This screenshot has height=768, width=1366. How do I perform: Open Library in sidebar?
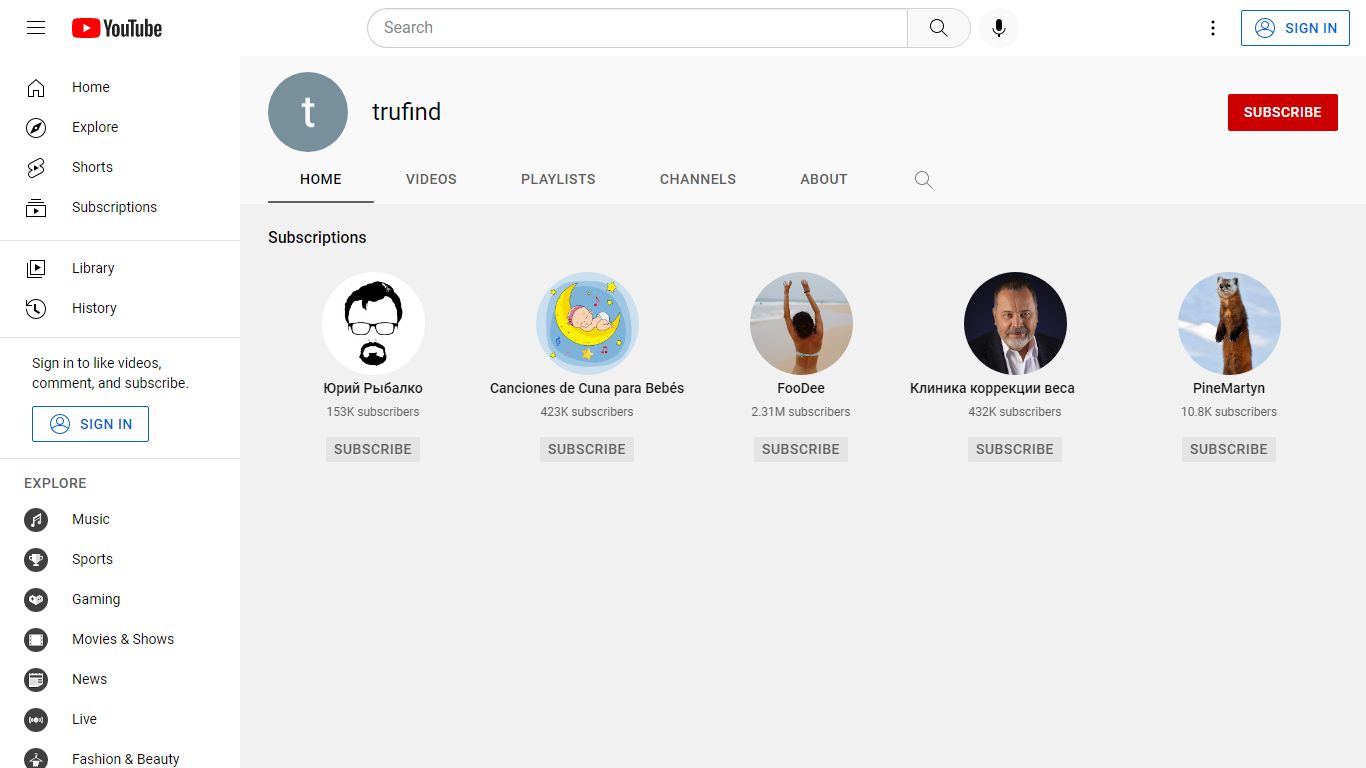(x=120, y=268)
